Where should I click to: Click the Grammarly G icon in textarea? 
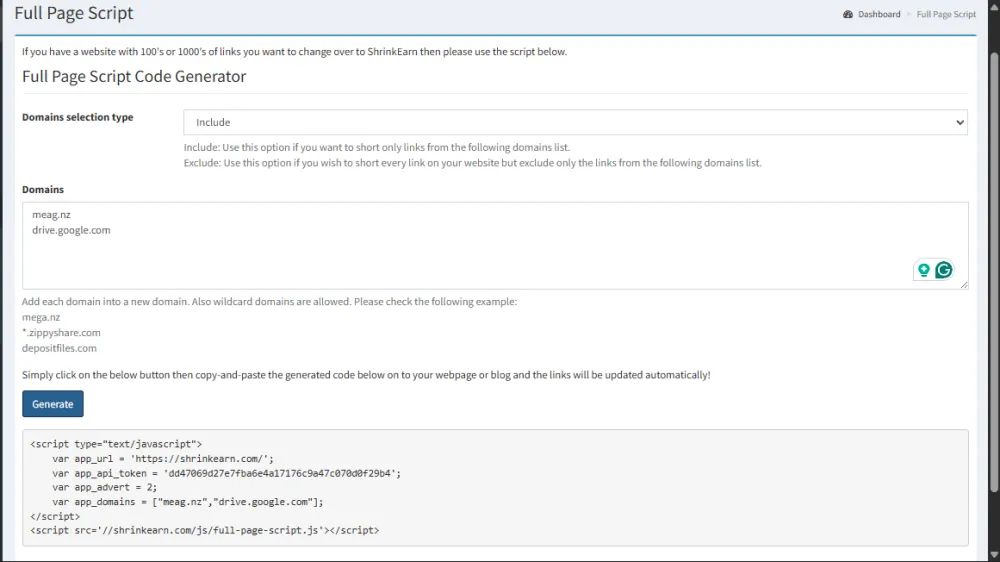[944, 270]
